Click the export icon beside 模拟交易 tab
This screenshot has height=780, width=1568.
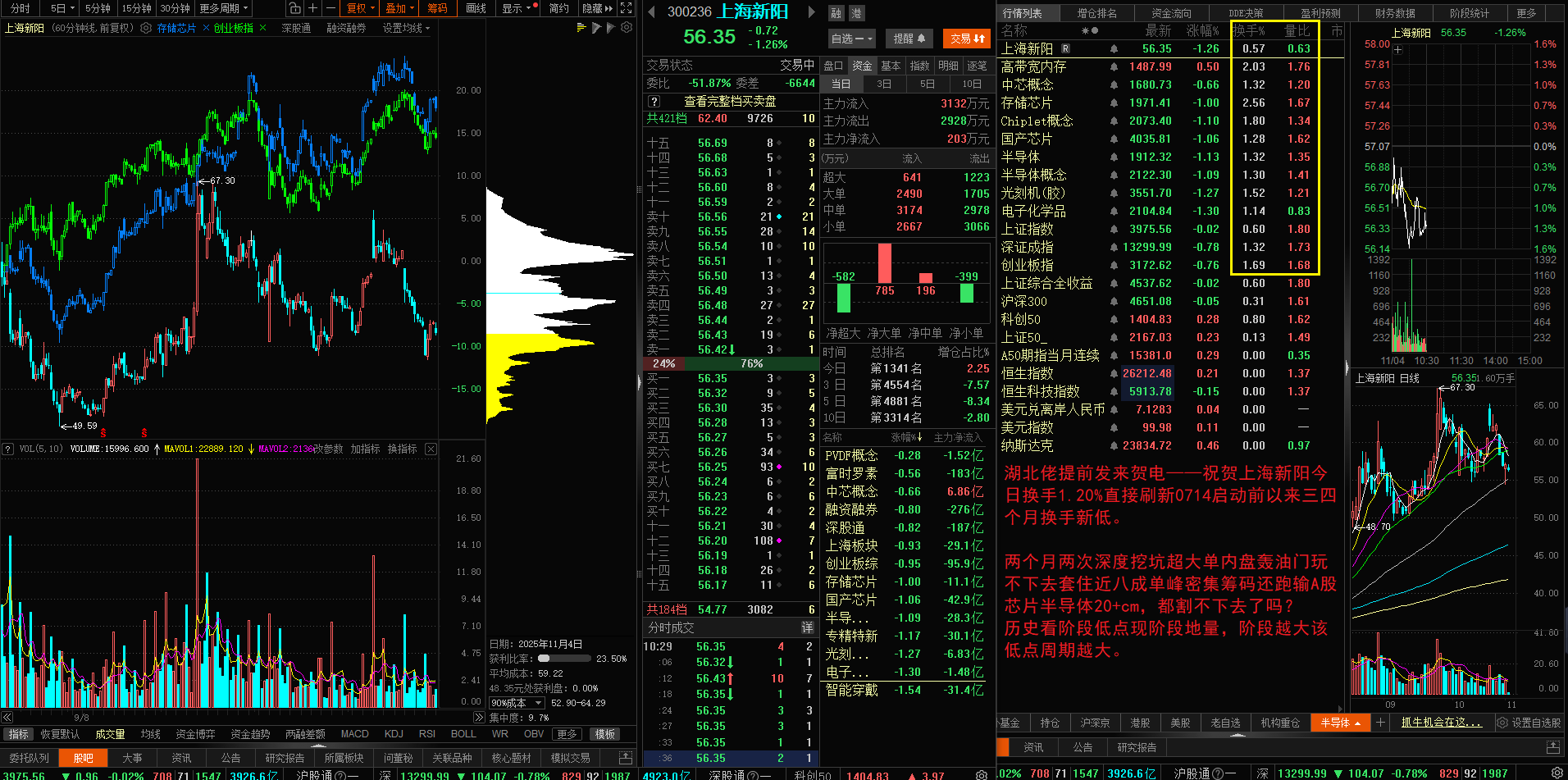point(625,758)
